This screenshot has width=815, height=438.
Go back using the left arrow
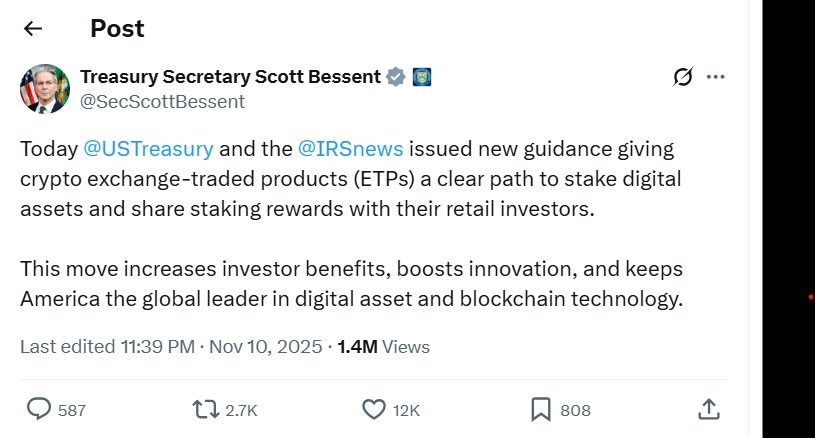coord(33,28)
